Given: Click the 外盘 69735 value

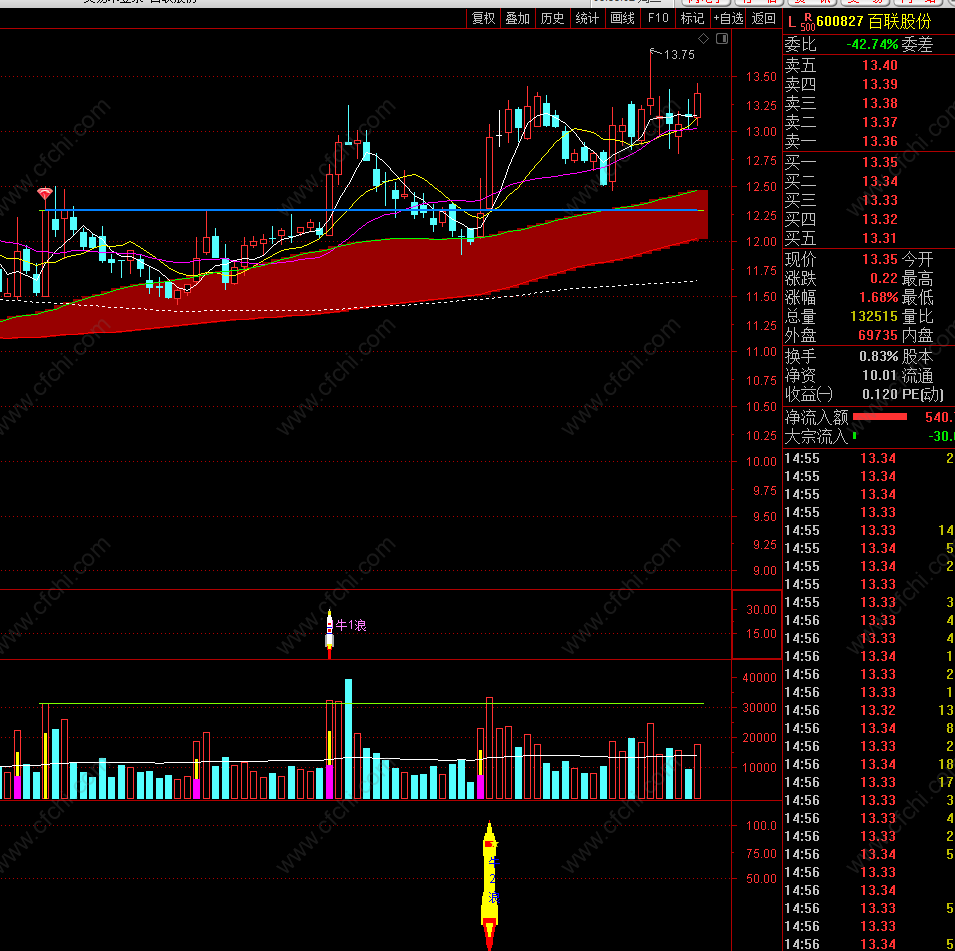Looking at the screenshot, I should (x=878, y=335).
